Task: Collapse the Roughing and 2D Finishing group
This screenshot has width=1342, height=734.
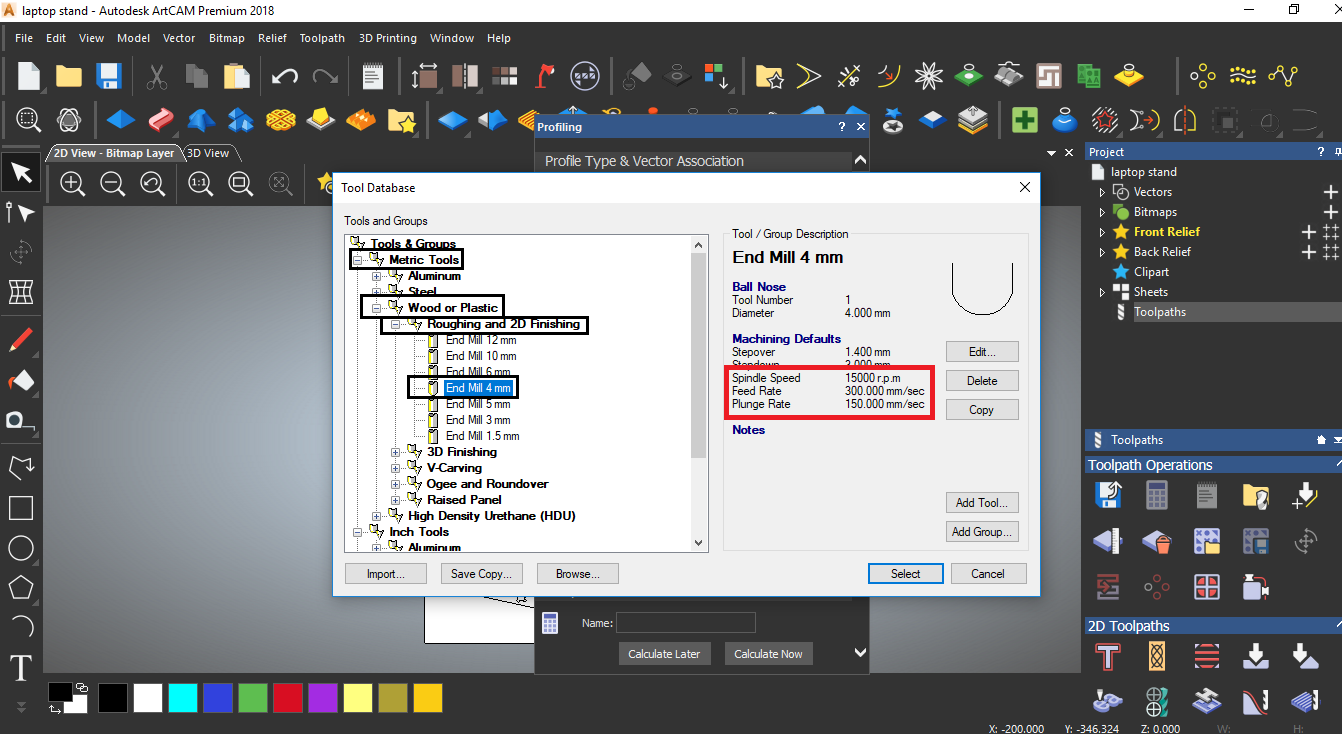Action: click(395, 324)
